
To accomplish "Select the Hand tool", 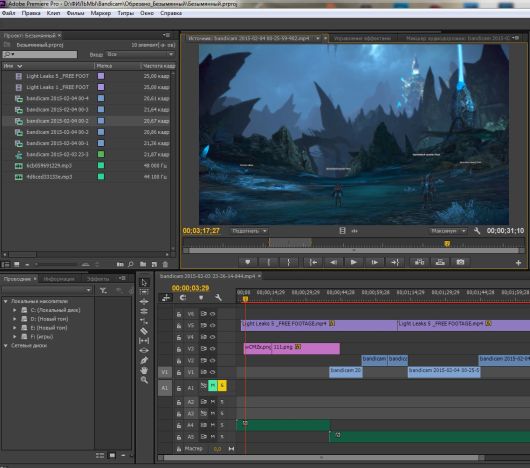I will coord(144,370).
